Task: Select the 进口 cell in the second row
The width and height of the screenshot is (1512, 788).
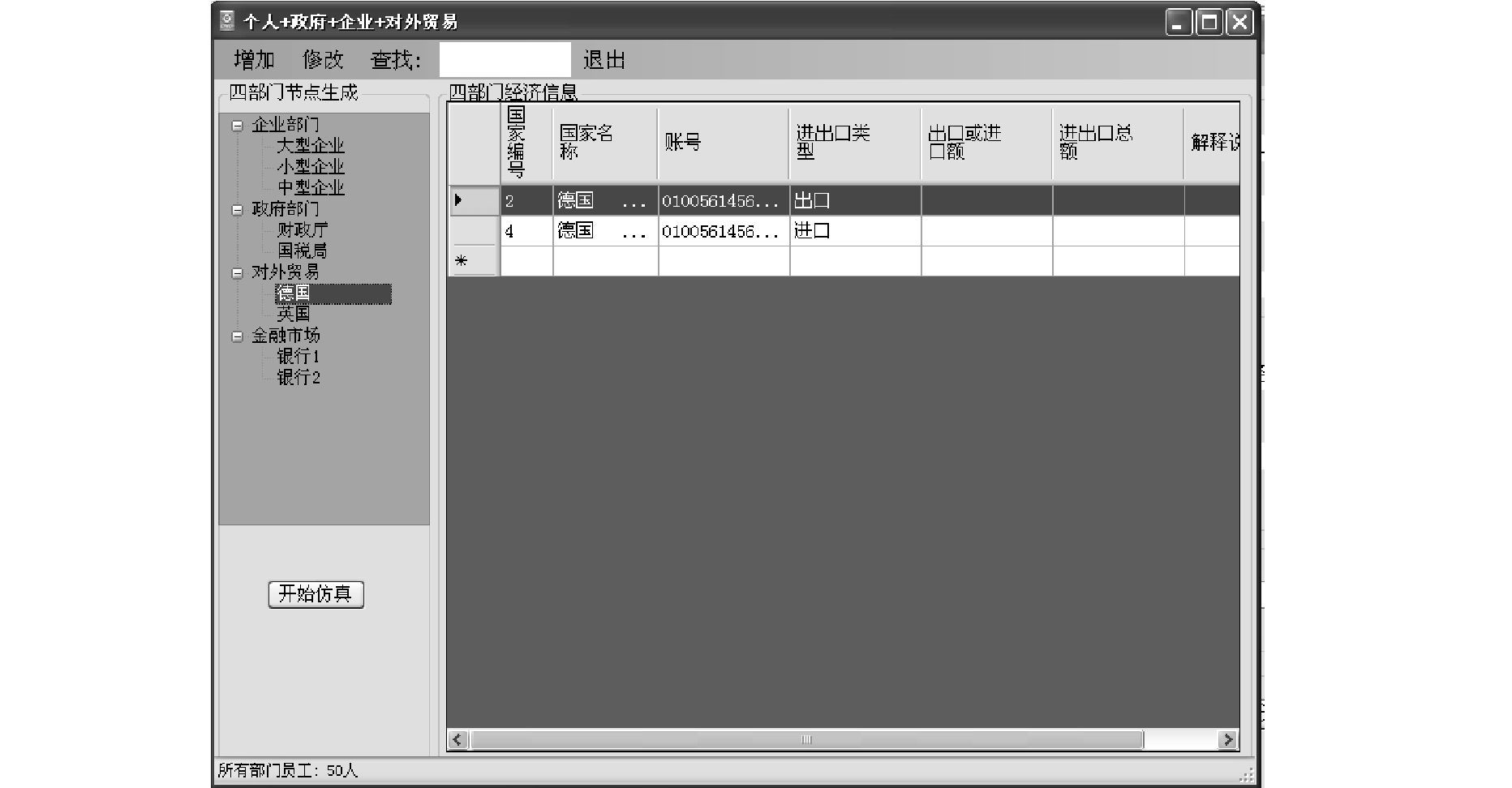Action: pyautogui.click(x=854, y=231)
